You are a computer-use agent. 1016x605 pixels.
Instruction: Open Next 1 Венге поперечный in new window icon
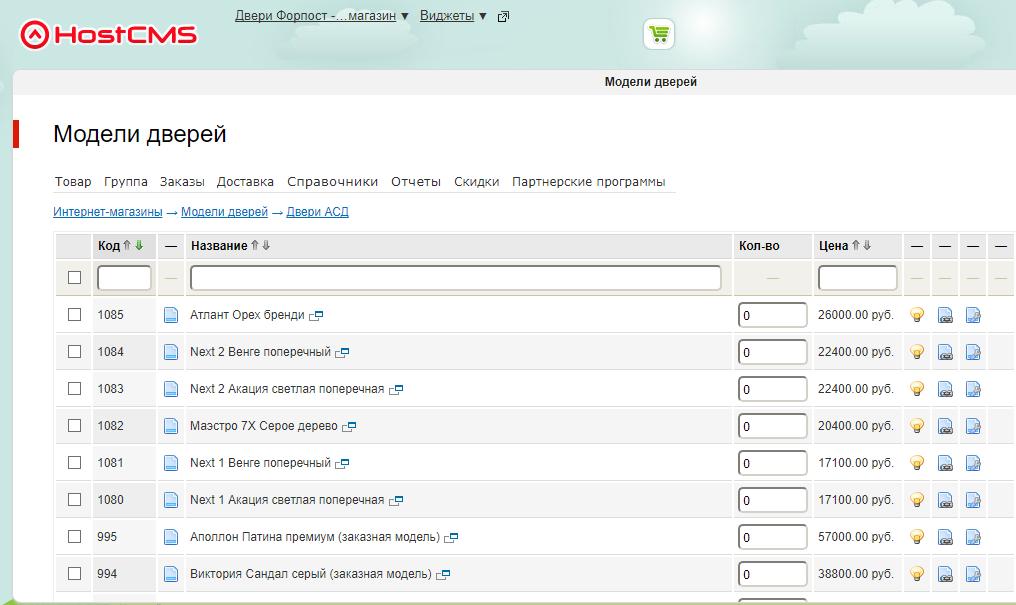[342, 464]
